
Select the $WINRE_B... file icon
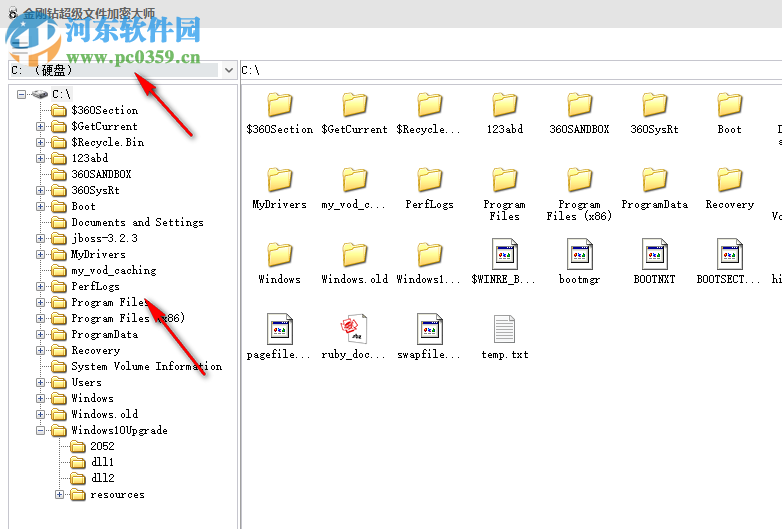pos(505,254)
